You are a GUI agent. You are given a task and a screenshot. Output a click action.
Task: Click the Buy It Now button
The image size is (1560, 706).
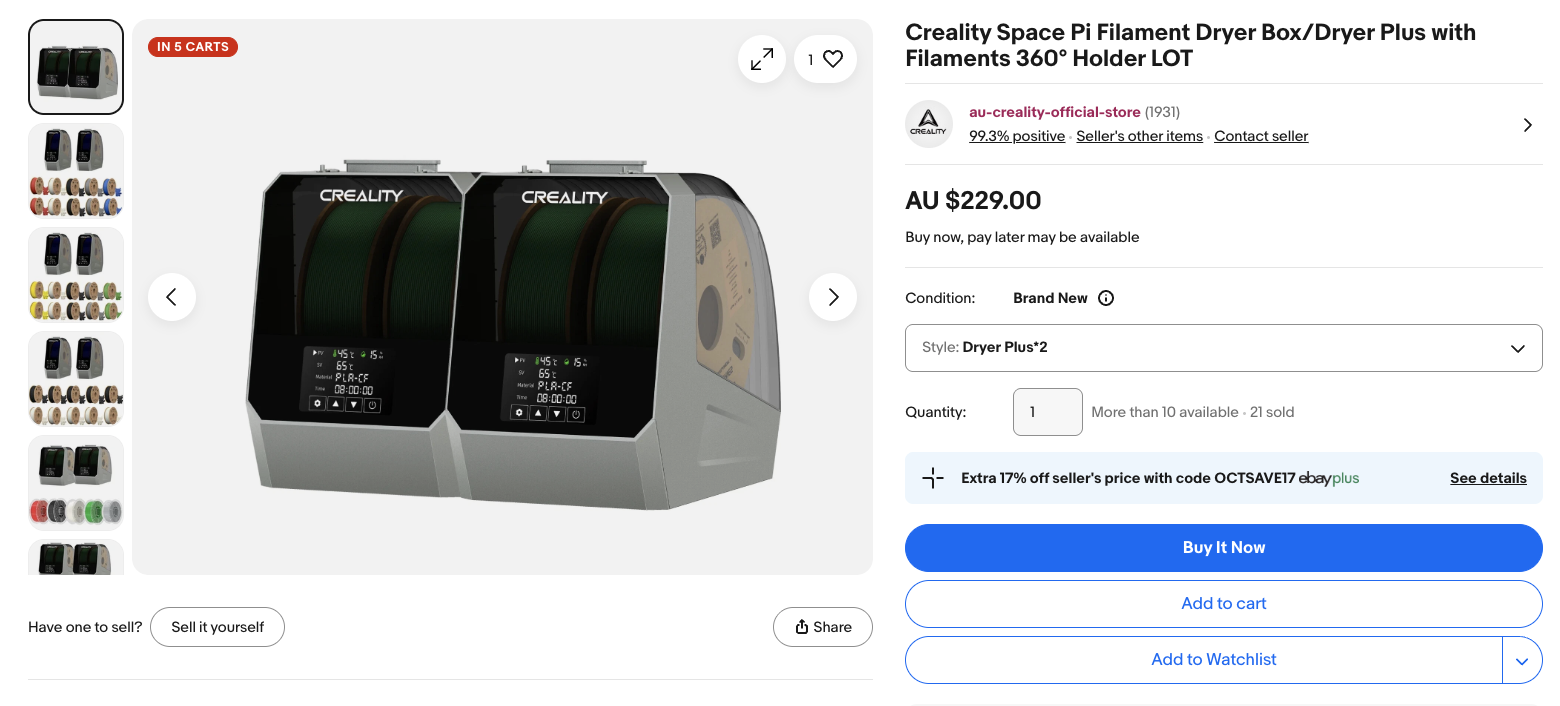tap(1223, 547)
